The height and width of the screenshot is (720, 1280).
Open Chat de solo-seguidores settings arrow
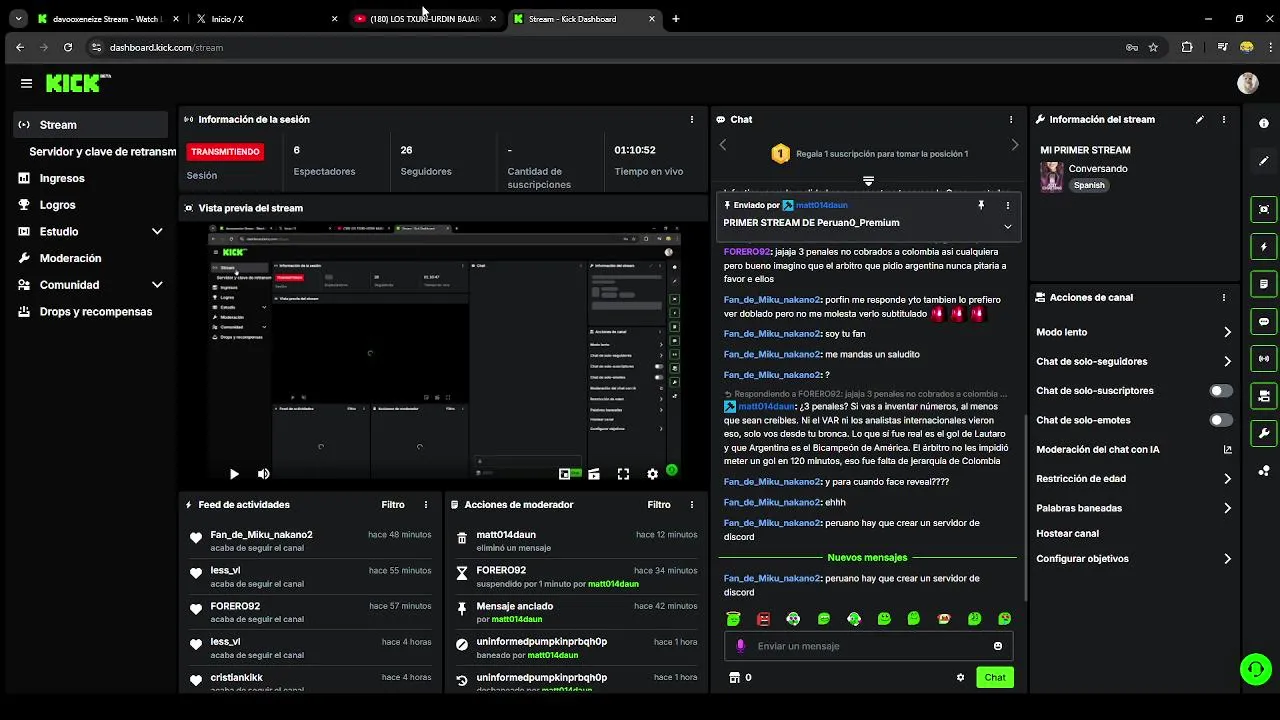(1227, 361)
